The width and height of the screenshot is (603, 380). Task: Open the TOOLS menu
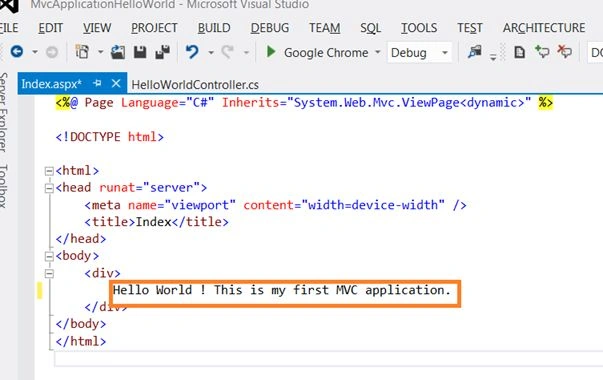click(x=419, y=28)
